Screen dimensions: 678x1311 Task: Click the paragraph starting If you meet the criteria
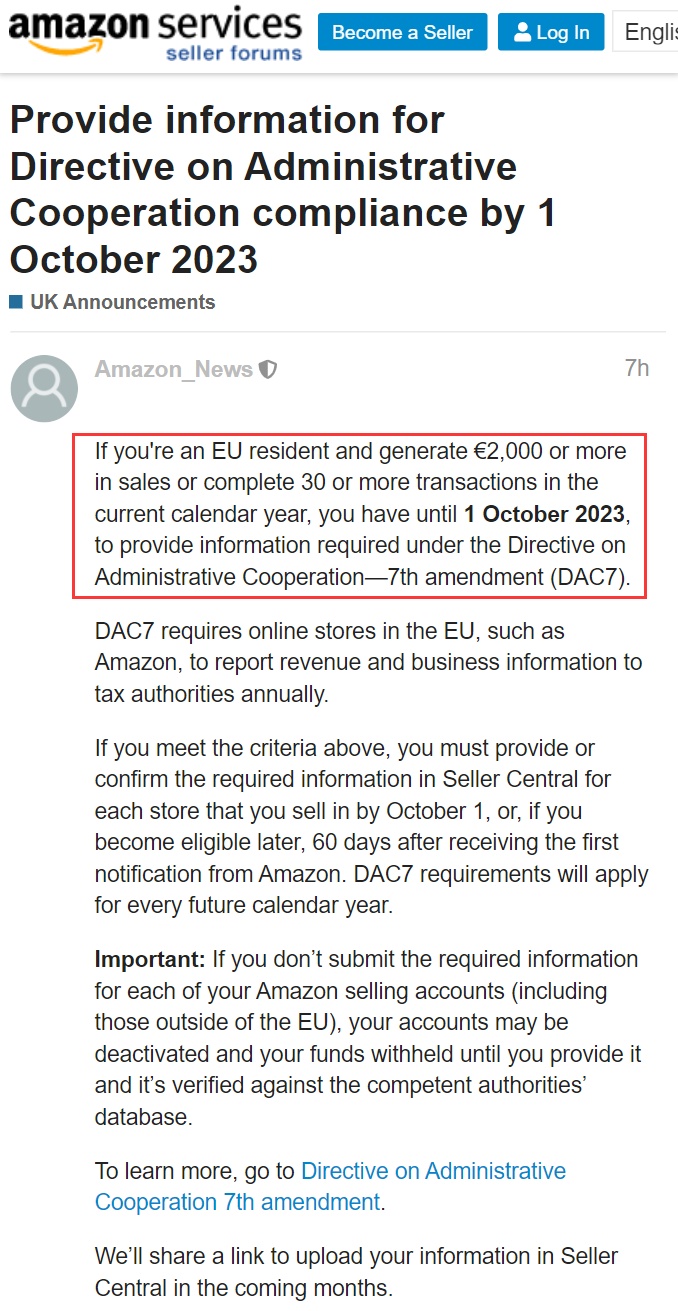tap(372, 827)
